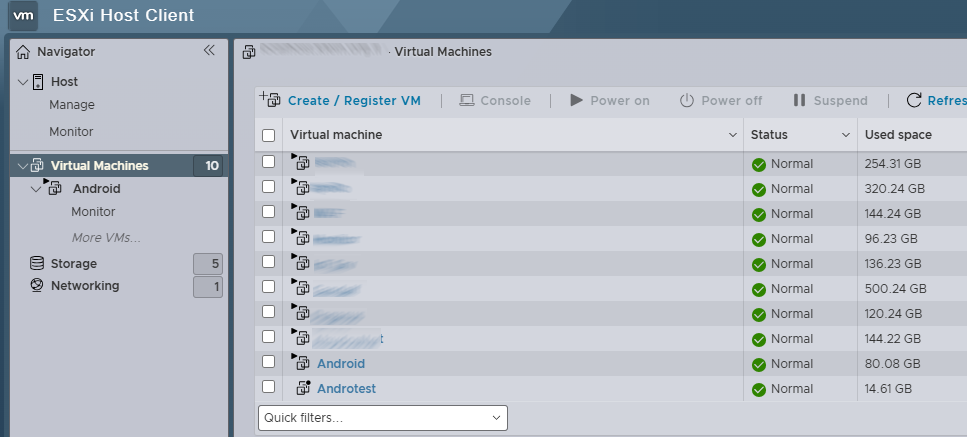Image resolution: width=967 pixels, height=437 pixels.
Task: Click the Virtual Machines icon in Navigator
Action: tap(37, 165)
